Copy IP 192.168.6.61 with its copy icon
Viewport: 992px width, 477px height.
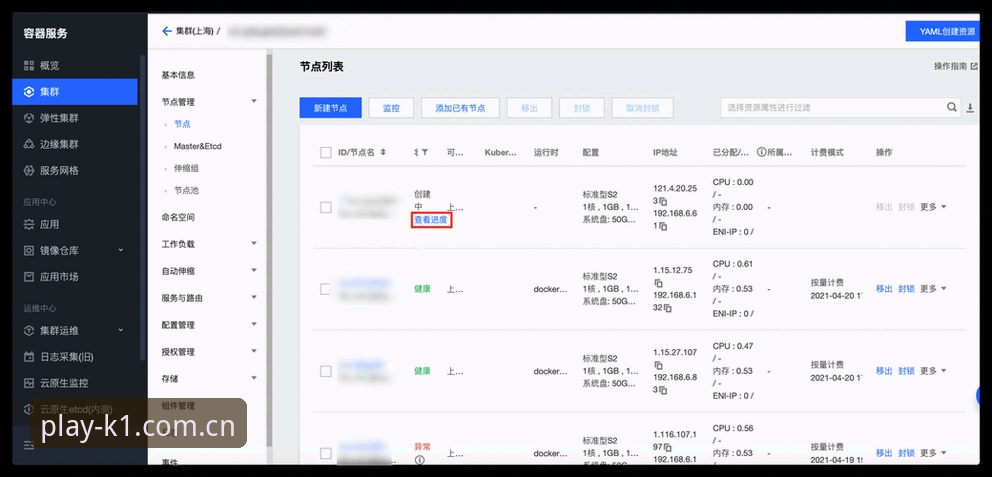pos(663,226)
